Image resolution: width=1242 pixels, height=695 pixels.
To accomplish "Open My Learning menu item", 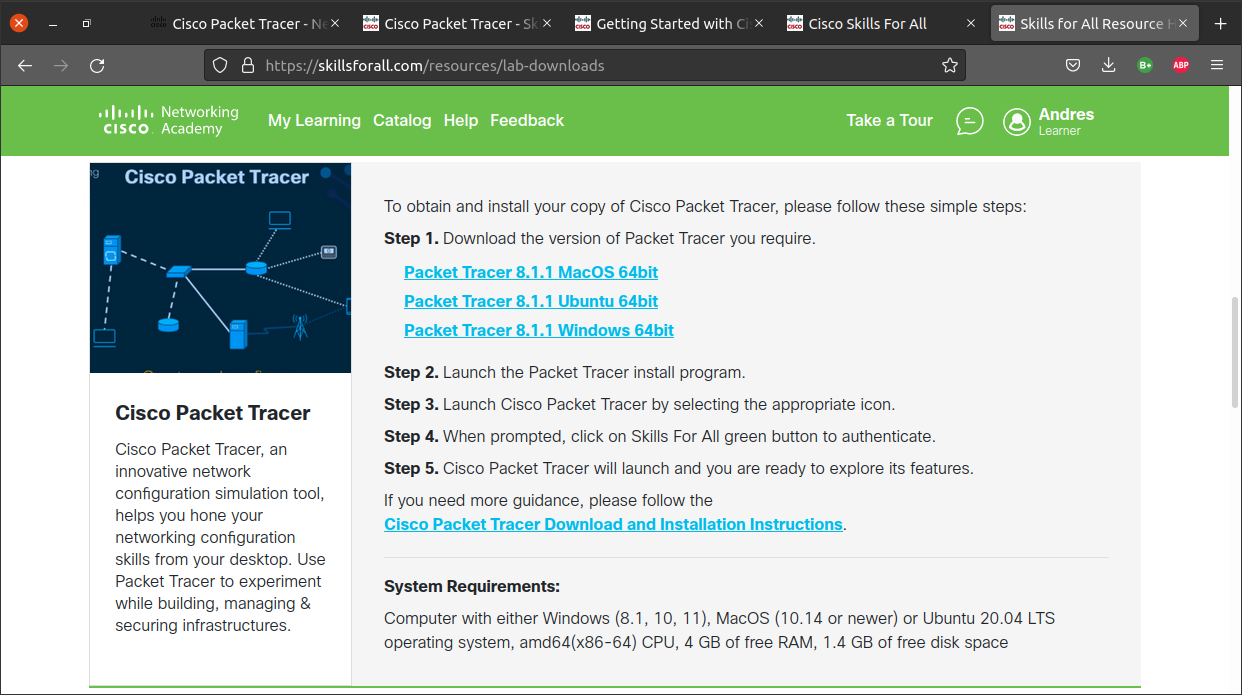I will [314, 120].
